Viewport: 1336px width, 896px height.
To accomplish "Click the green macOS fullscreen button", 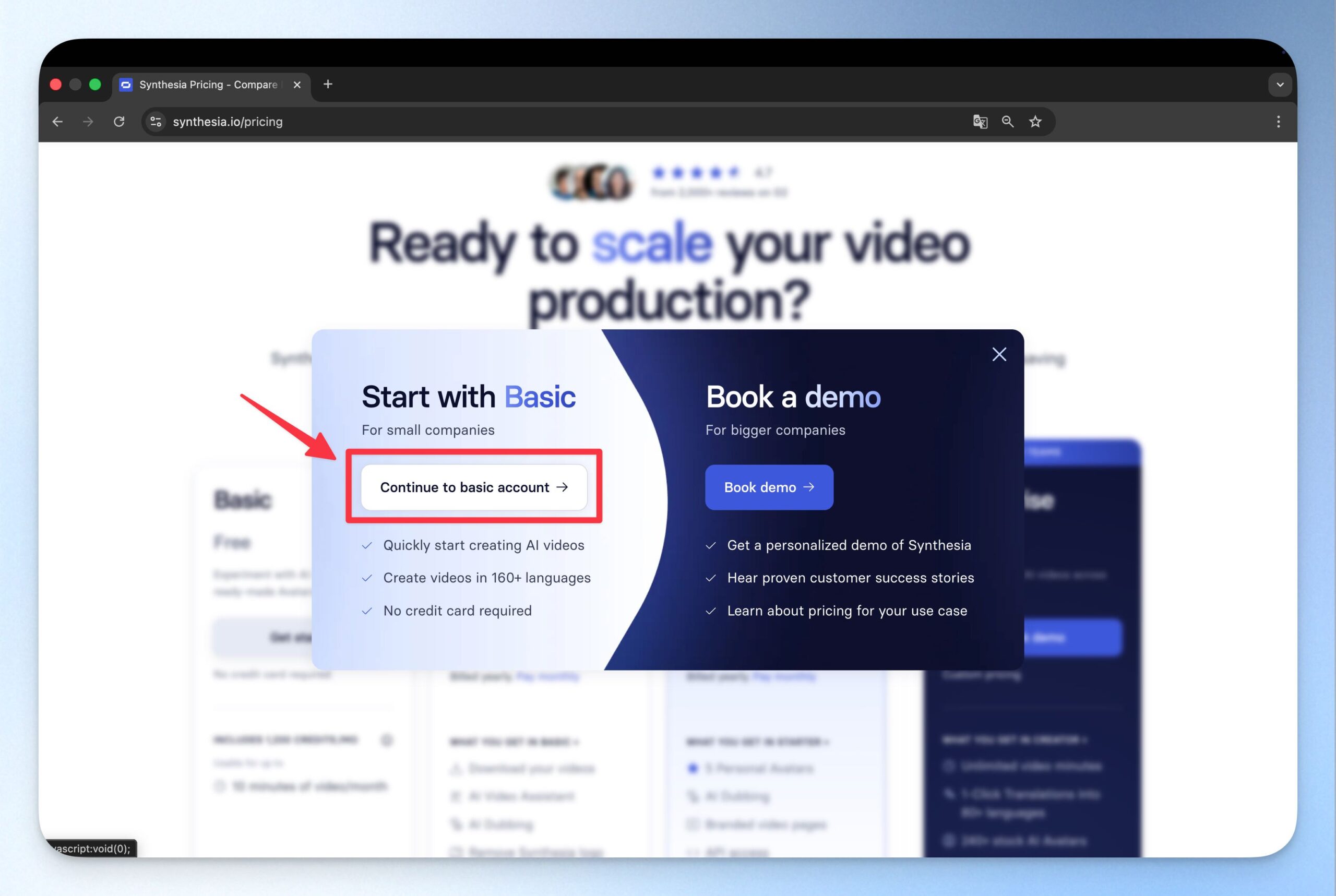I will (x=96, y=85).
